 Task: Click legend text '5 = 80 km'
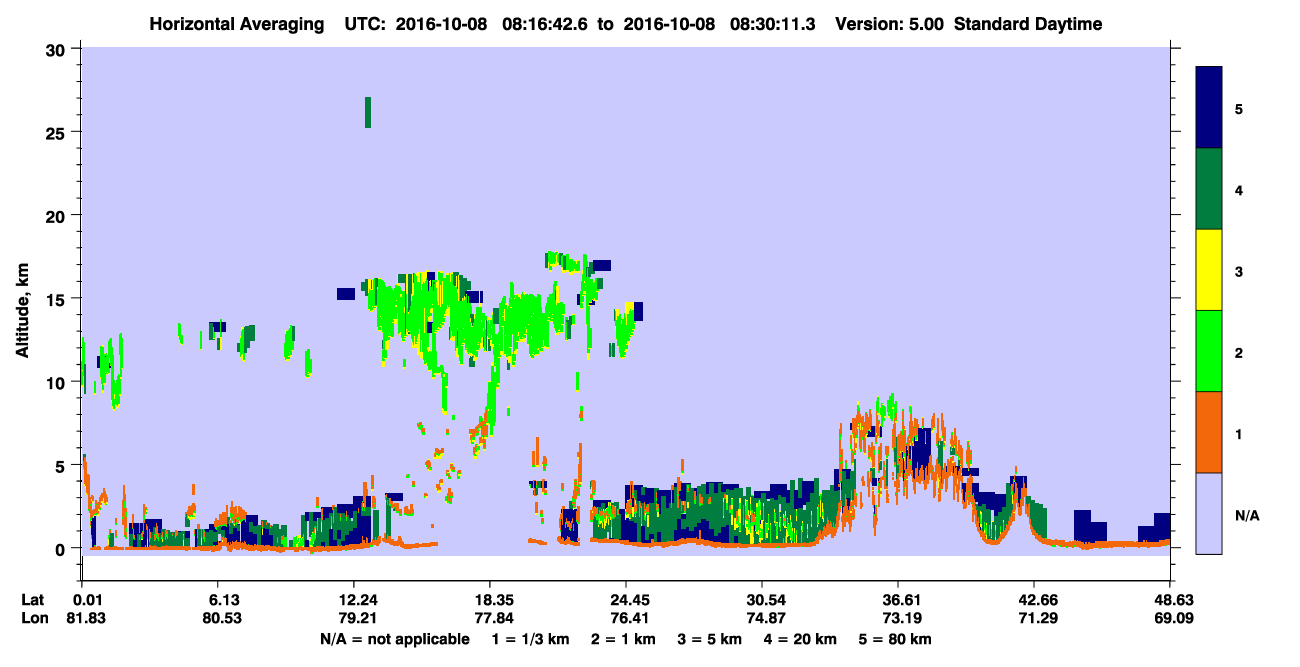pyautogui.click(x=896, y=639)
